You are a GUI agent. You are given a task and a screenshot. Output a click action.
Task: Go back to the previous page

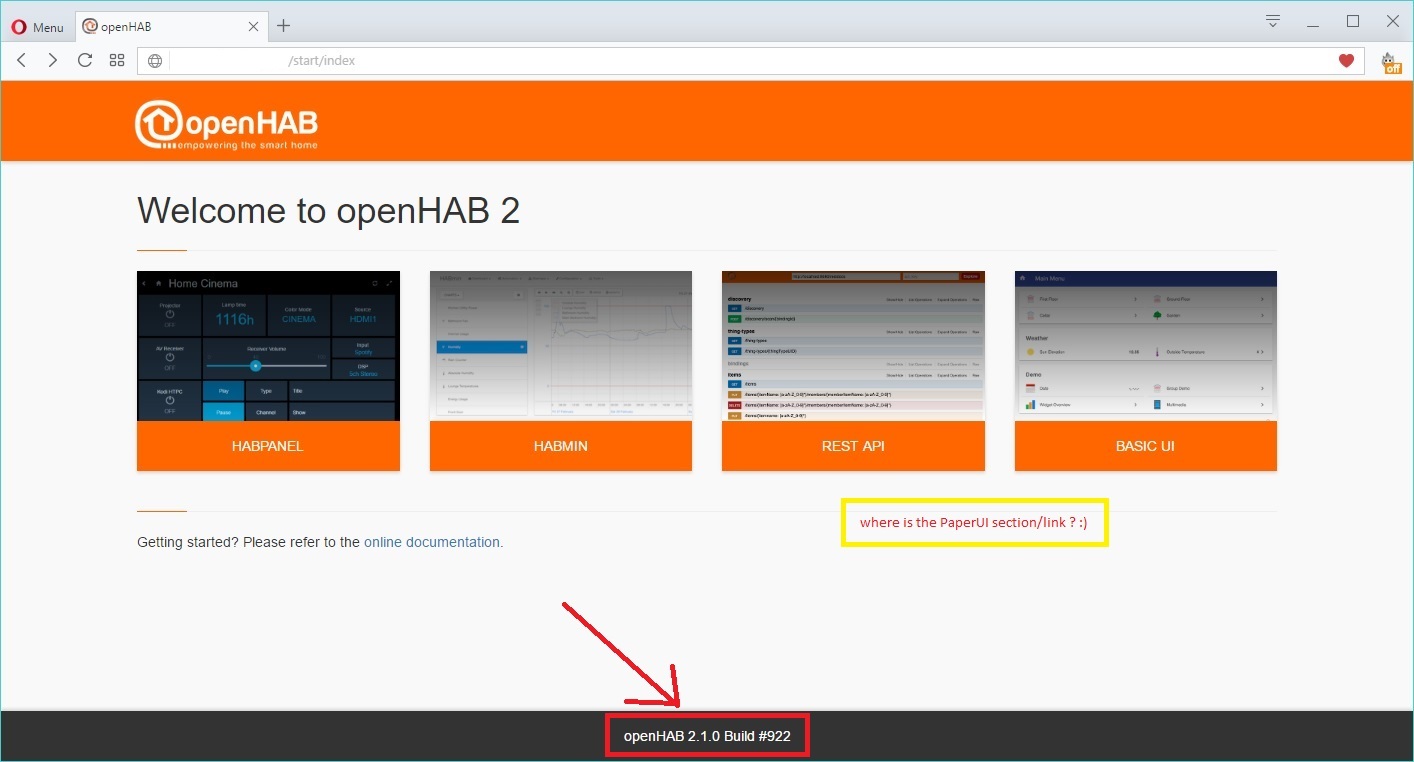[x=22, y=61]
